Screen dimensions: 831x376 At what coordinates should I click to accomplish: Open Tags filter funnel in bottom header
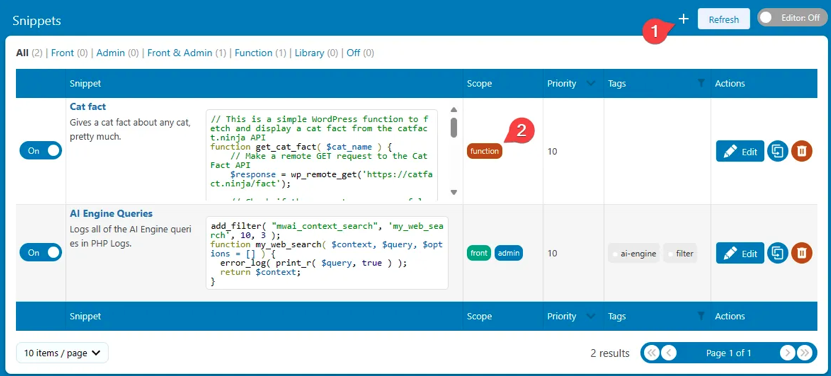point(701,316)
